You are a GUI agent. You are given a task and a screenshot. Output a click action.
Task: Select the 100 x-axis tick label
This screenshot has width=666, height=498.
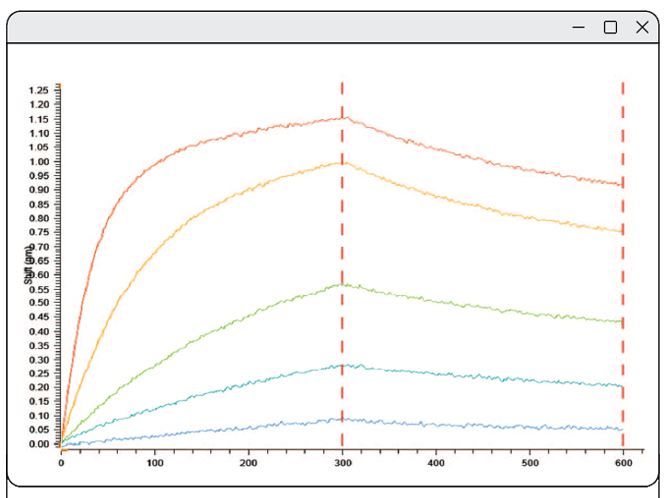click(155, 463)
